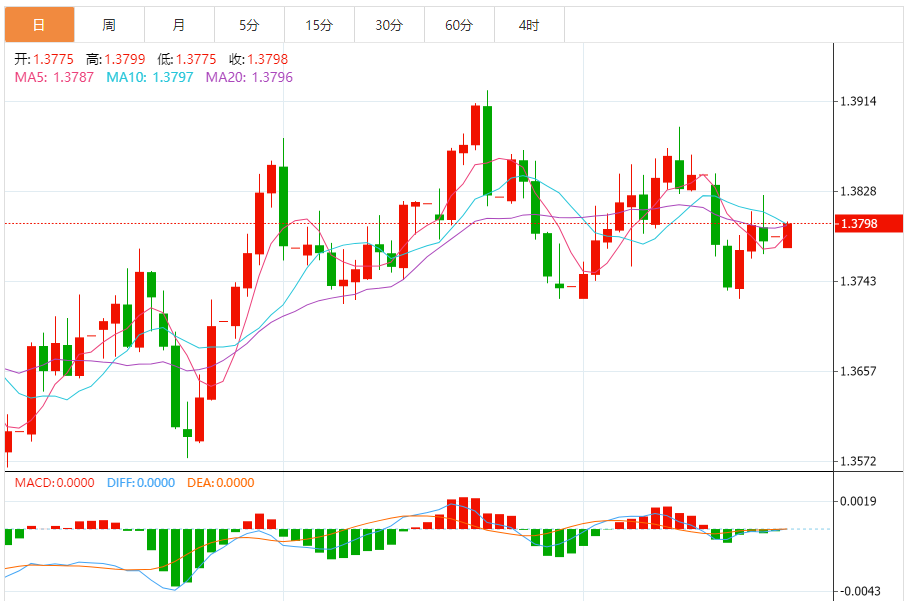
Task: Open the 30分 timeframe tab
Action: [x=389, y=25]
